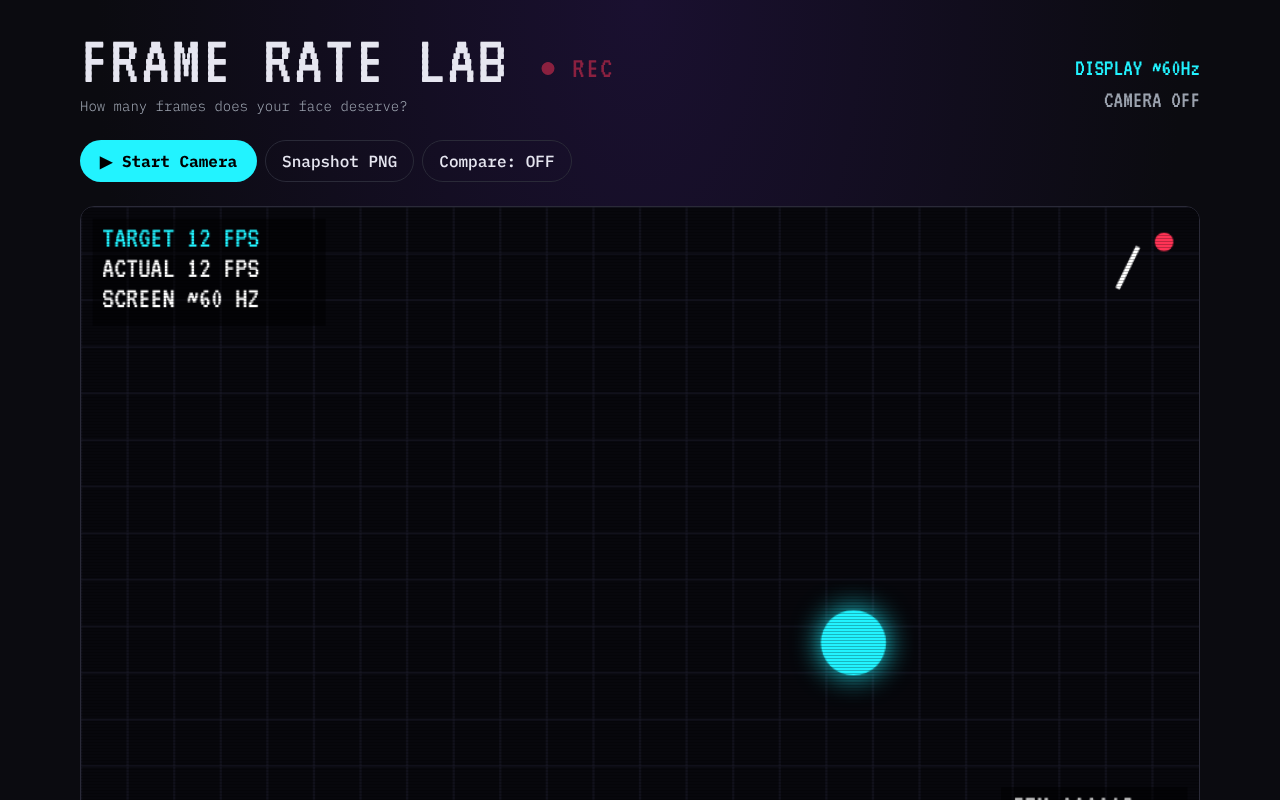Click the REC indicator beside the title
Image resolution: width=1280 pixels, height=800 pixels.
tap(577, 69)
